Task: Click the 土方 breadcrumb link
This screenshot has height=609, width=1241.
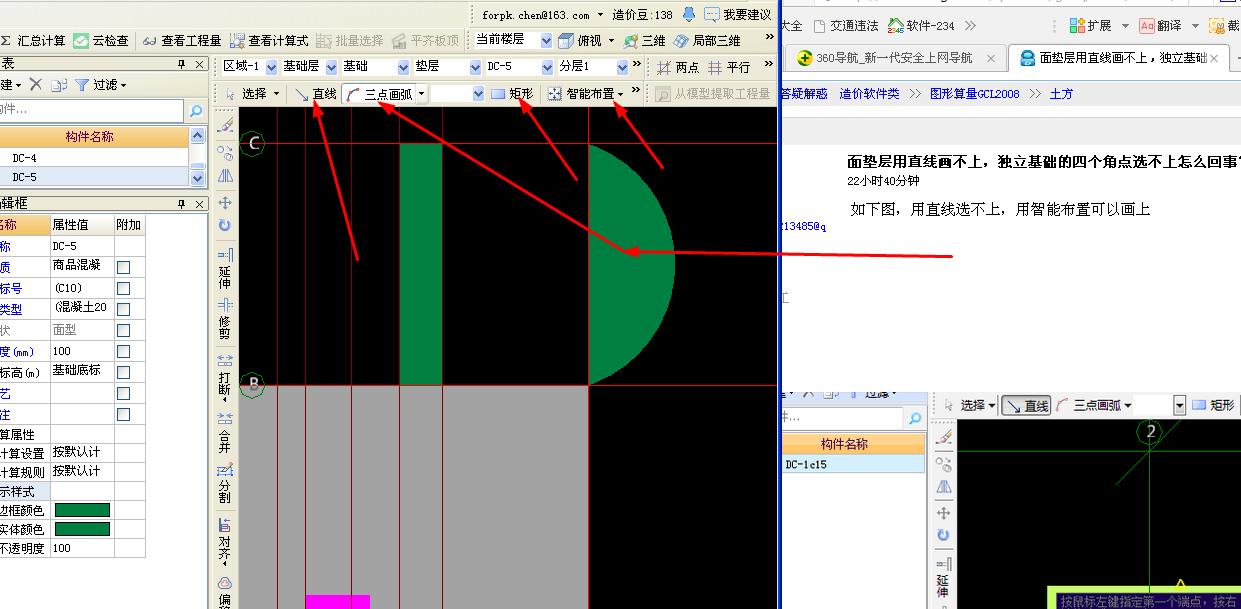Action: (1061, 94)
